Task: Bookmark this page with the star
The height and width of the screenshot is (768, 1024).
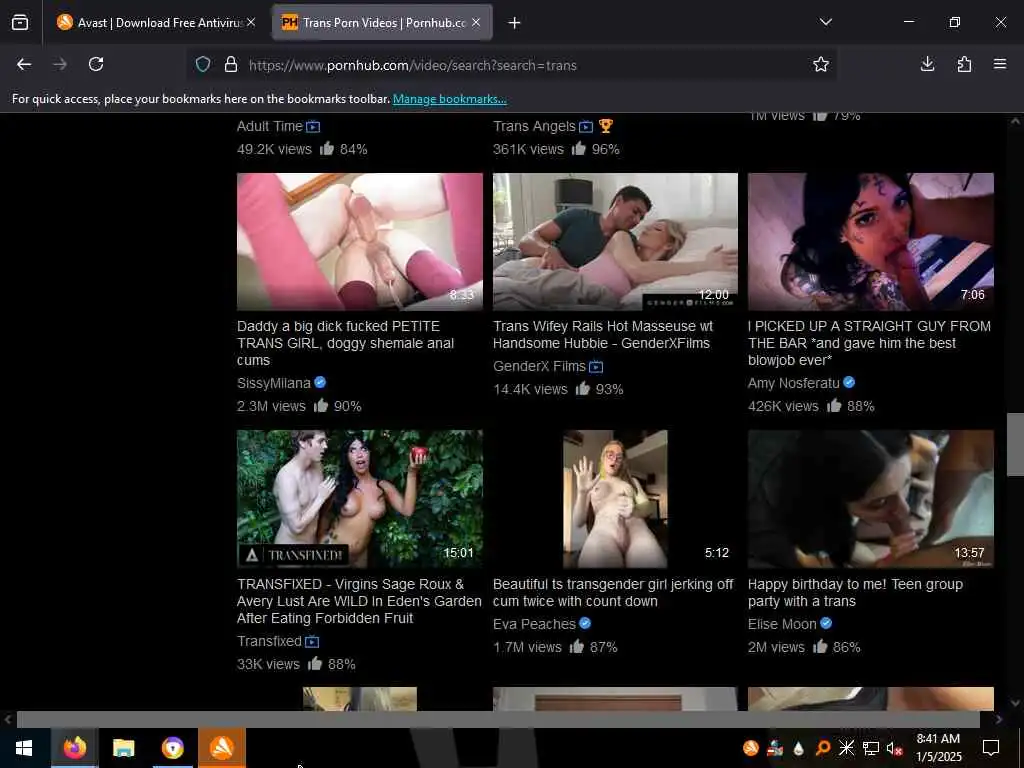Action: point(821,65)
